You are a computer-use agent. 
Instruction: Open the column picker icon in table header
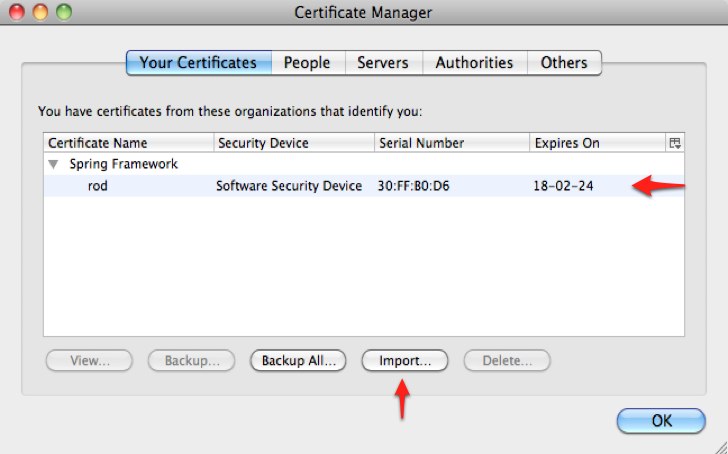675,143
